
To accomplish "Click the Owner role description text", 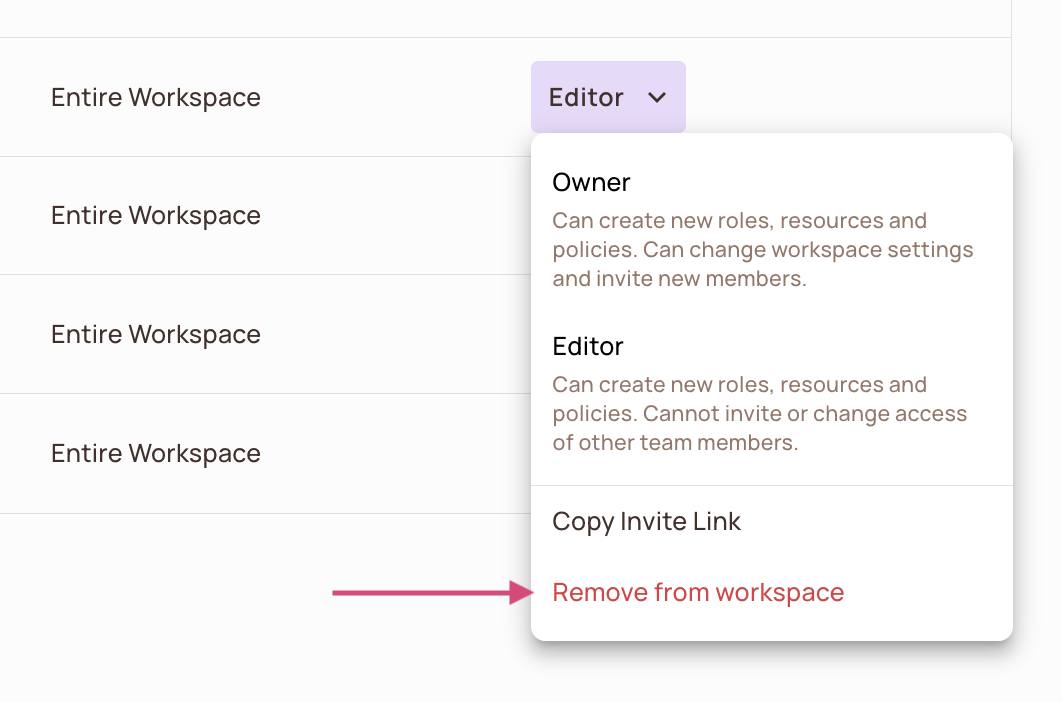I will click(x=762, y=249).
